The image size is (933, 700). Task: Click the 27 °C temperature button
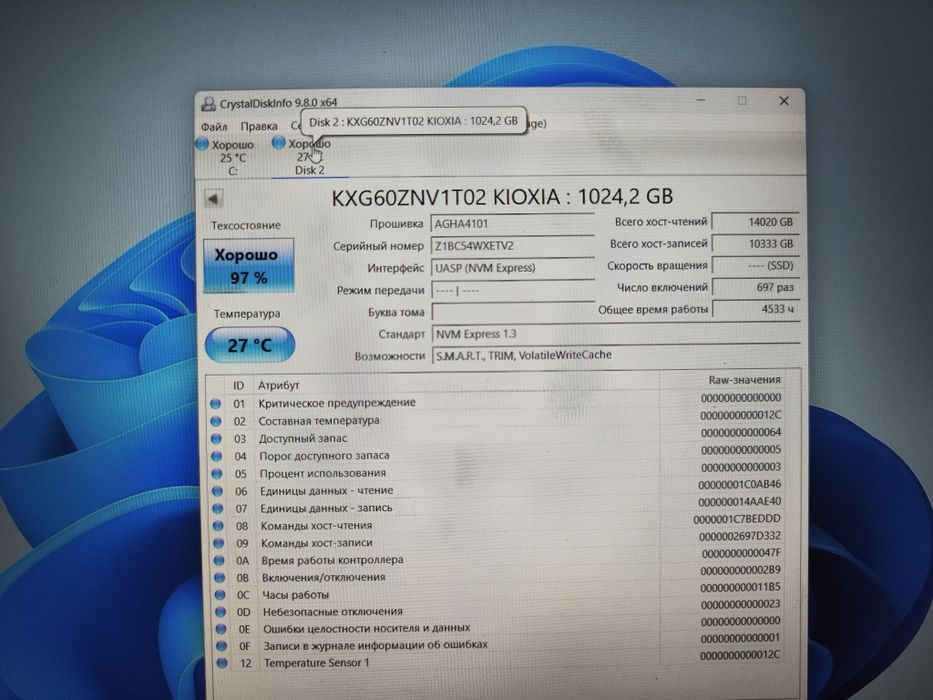[250, 345]
